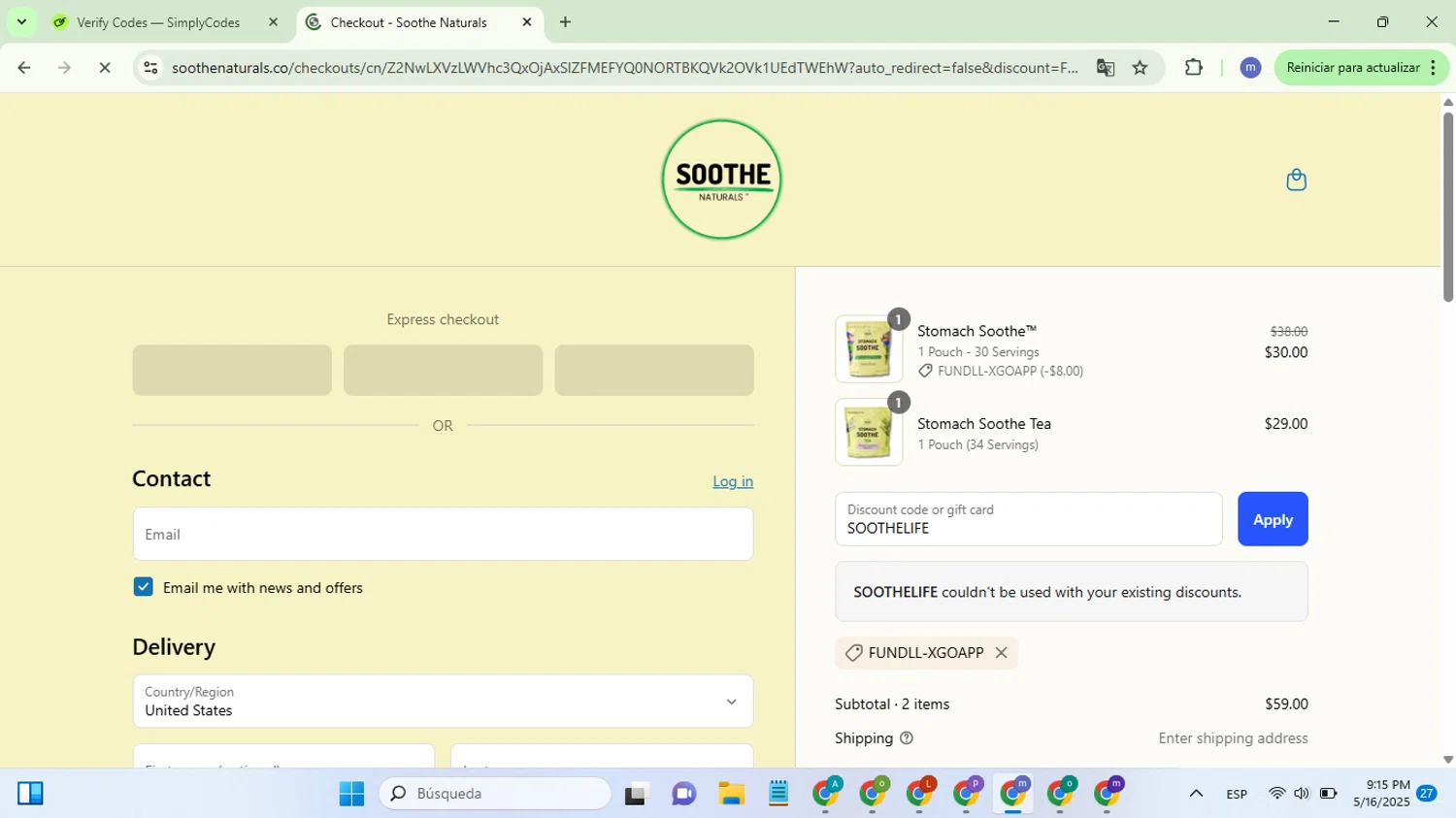Open the notifications badge showing 27
This screenshot has width=1456, height=818.
[1426, 793]
